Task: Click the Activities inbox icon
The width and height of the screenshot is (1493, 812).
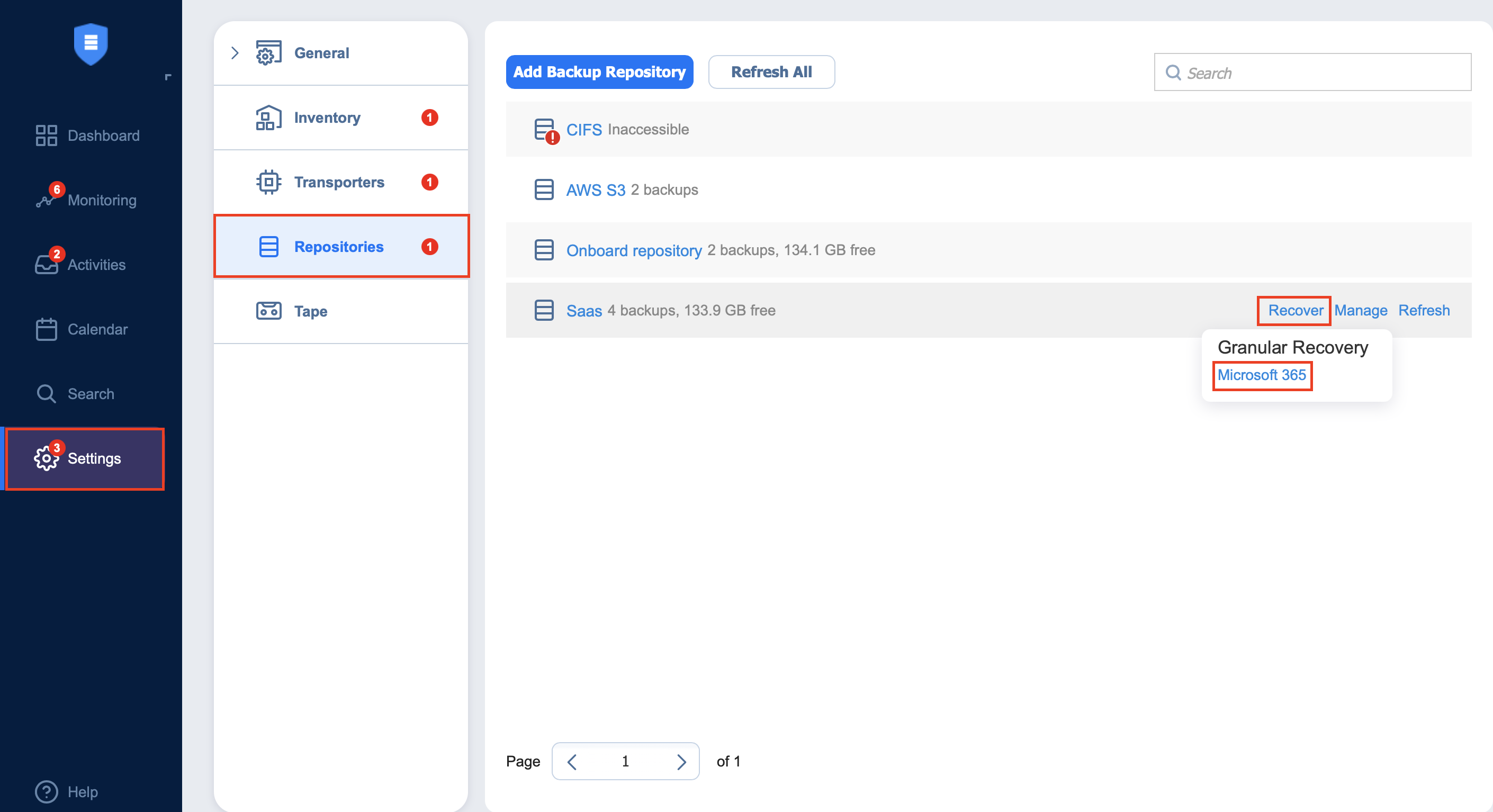Action: coord(47,265)
